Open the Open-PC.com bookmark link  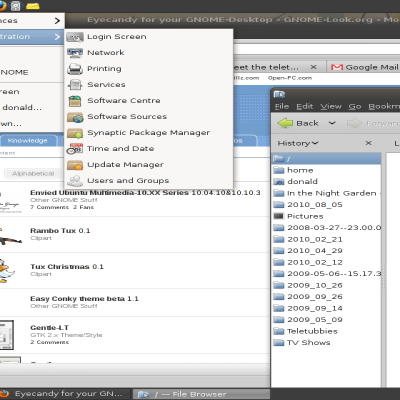pos(290,78)
